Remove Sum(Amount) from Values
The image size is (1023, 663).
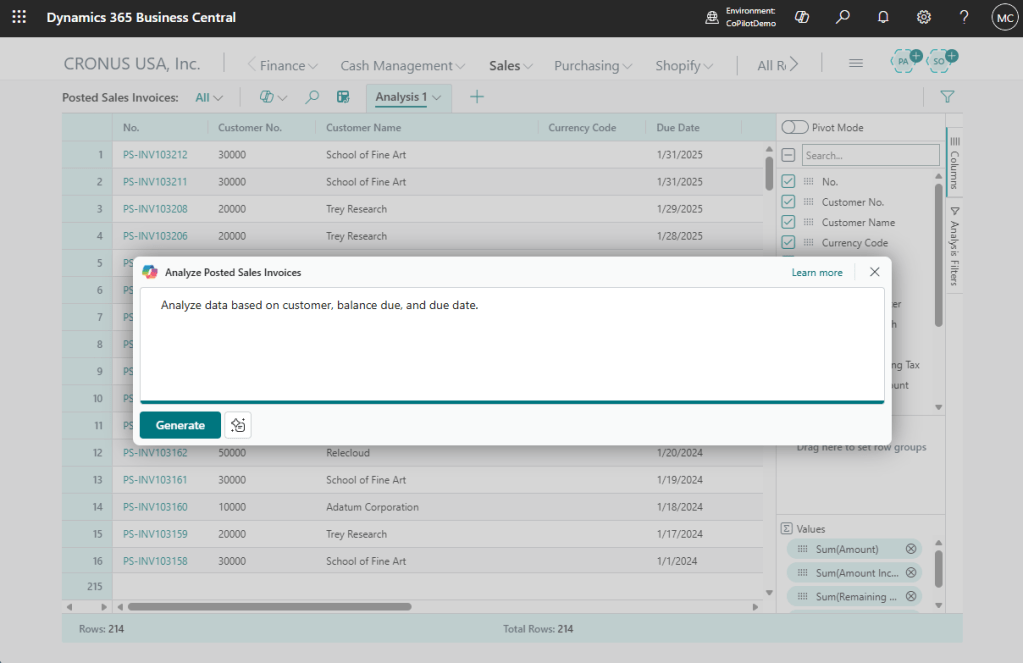tap(910, 549)
